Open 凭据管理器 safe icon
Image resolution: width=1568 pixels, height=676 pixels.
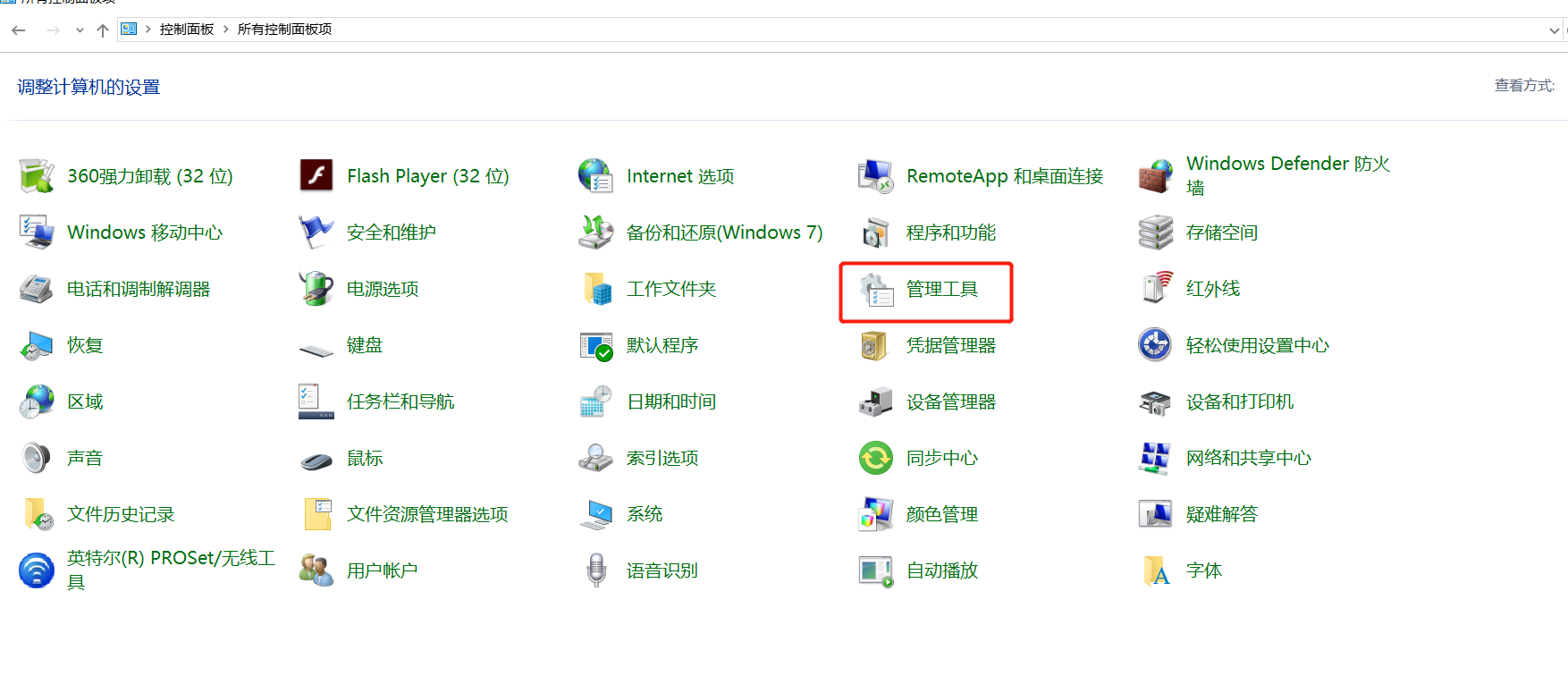pos(874,345)
